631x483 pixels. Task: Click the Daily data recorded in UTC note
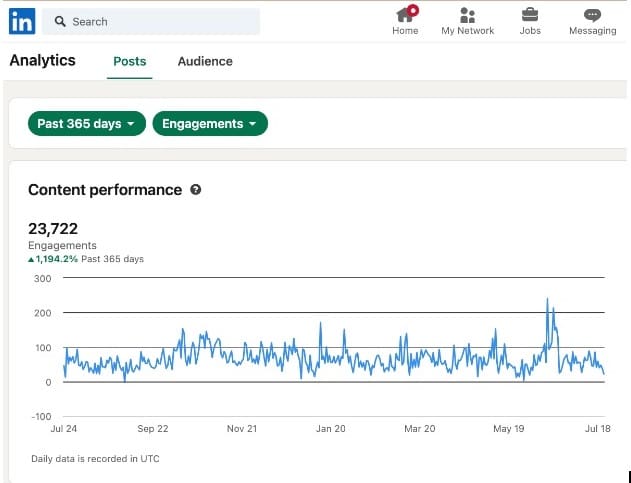coord(95,459)
